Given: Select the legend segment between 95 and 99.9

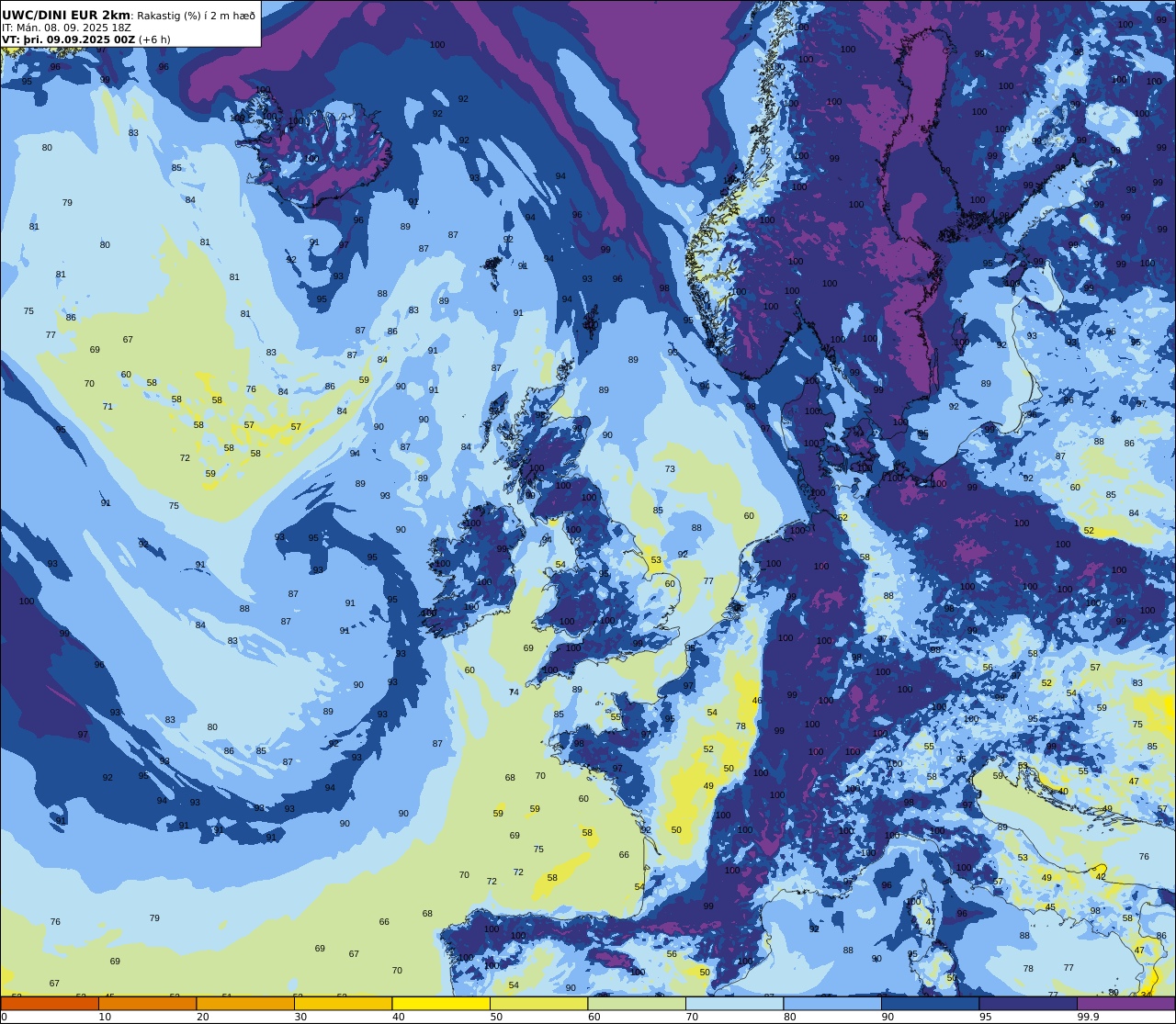Looking at the screenshot, I should click(1028, 1003).
